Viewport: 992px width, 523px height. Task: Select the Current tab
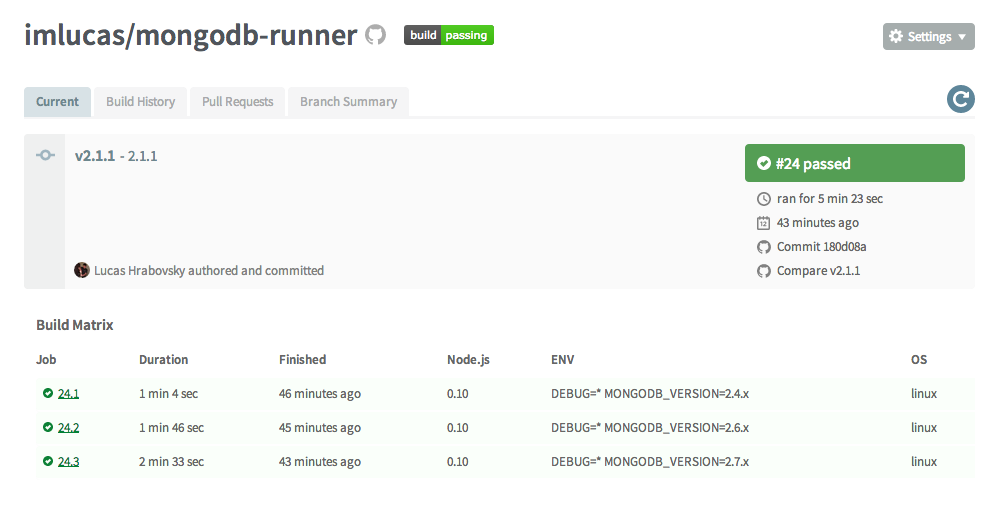click(58, 102)
